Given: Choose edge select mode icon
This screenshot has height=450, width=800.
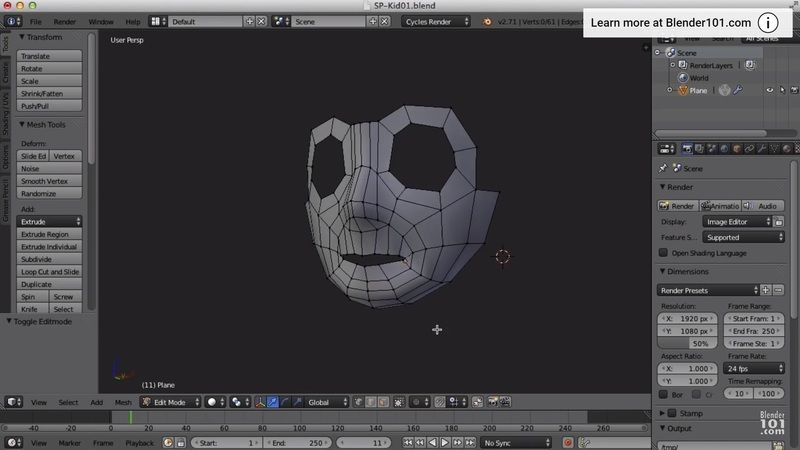Looking at the screenshot, I should pos(371,402).
